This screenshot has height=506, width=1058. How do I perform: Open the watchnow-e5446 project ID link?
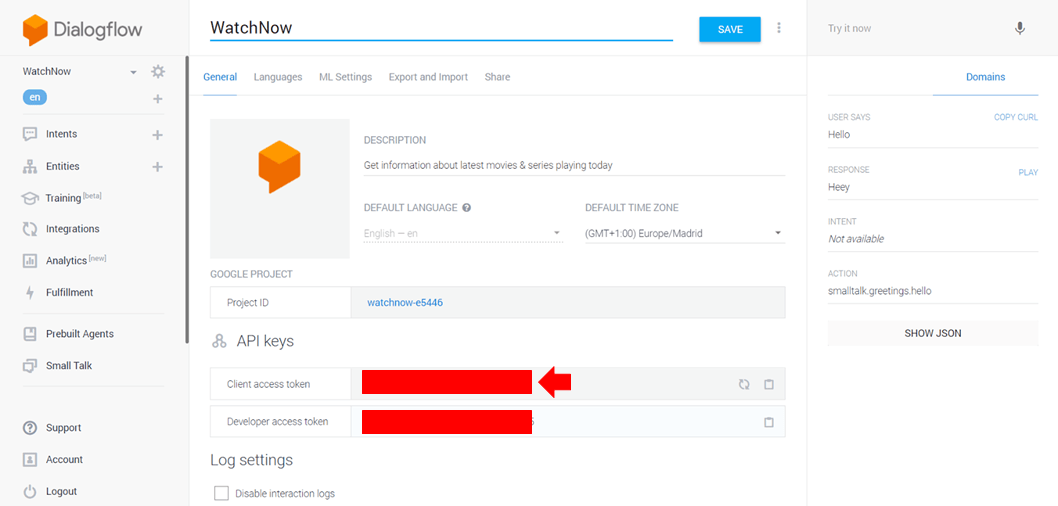[x=405, y=302]
